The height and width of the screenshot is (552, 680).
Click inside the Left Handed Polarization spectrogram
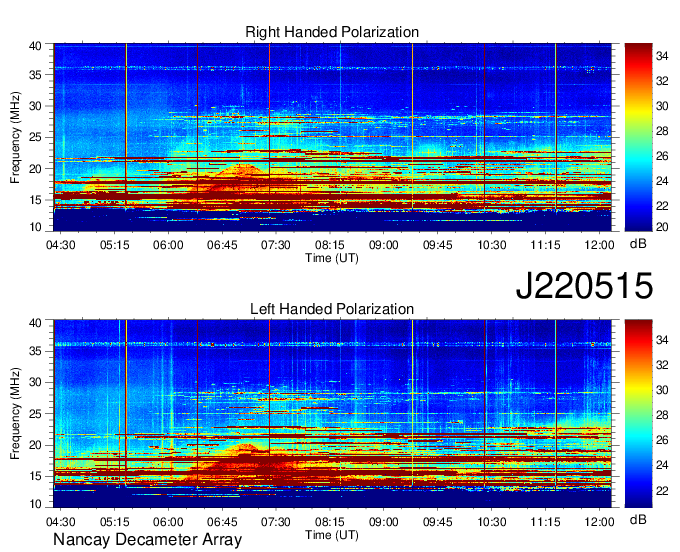coord(332,414)
